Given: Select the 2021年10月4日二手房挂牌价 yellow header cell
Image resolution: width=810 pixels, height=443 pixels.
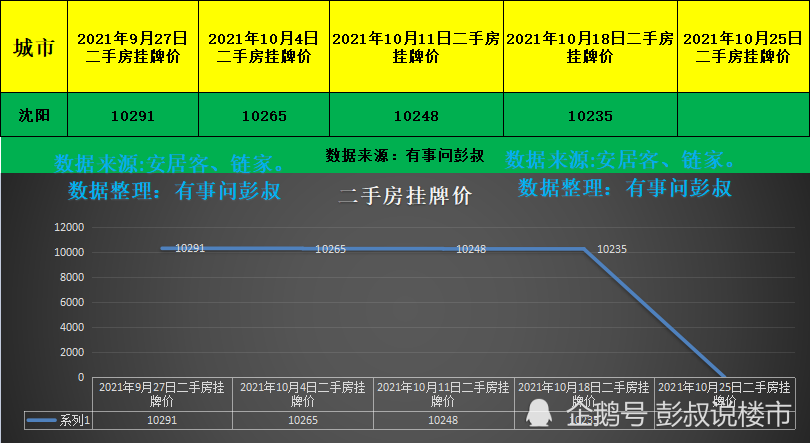Looking at the screenshot, I should tap(264, 47).
